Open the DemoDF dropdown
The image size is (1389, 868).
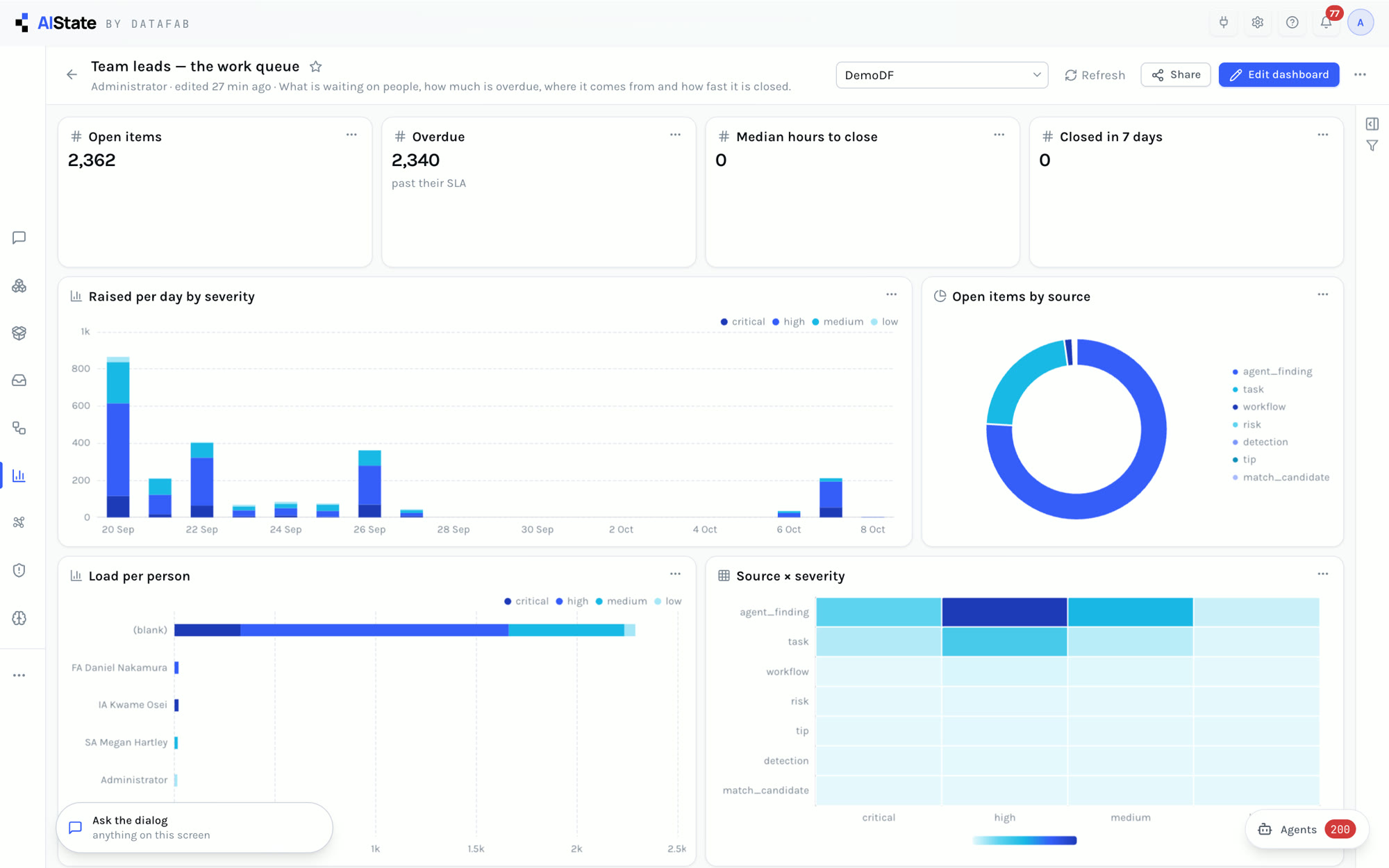[942, 75]
